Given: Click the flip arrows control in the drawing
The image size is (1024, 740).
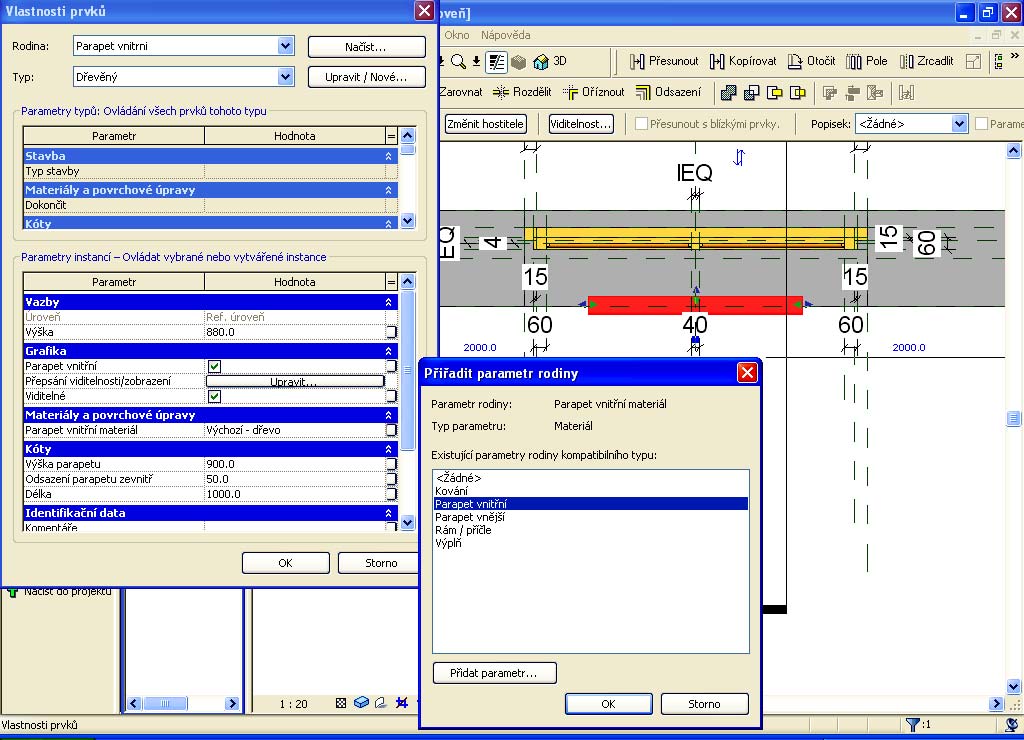Looking at the screenshot, I should [739, 157].
